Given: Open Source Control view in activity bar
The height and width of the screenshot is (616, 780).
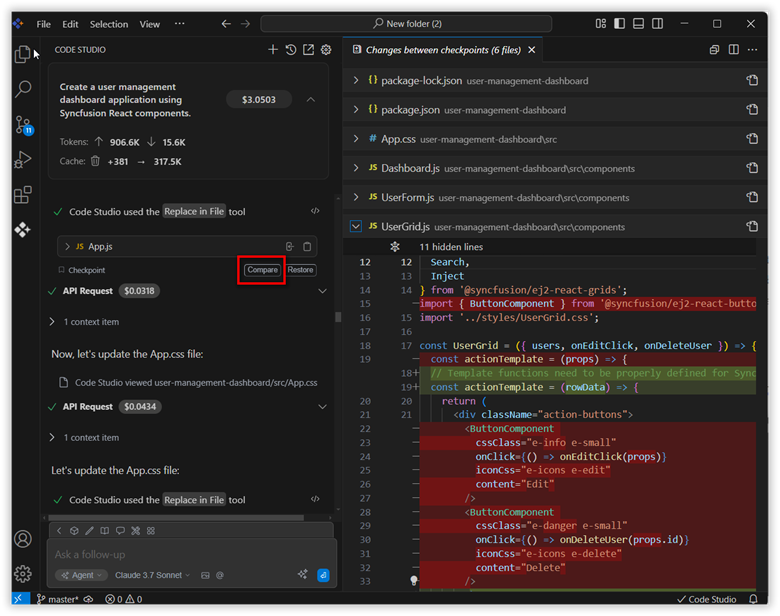Looking at the screenshot, I should (23, 125).
